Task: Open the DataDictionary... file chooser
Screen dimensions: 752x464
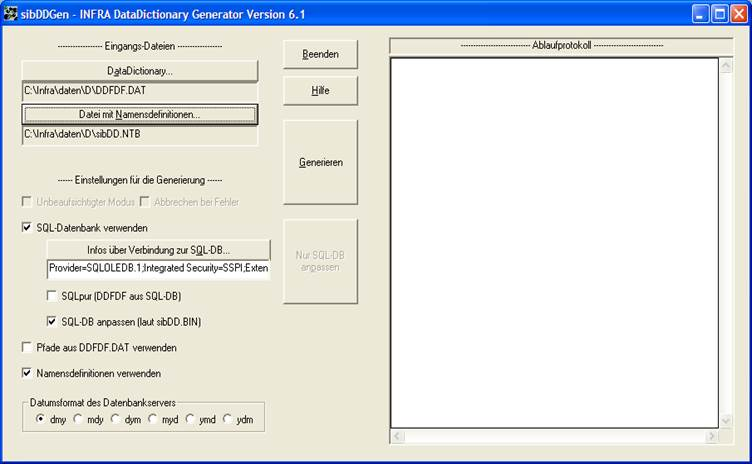Action: 140,71
